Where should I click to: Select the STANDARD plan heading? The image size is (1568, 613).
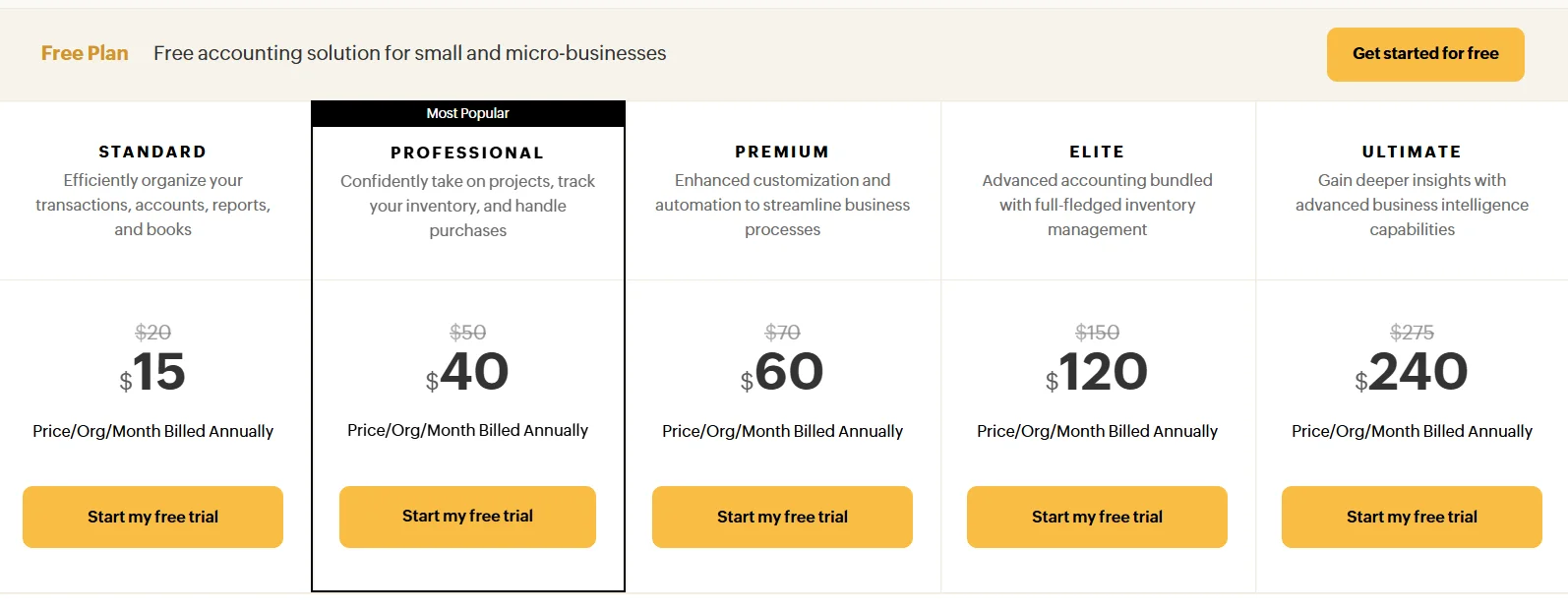(x=152, y=152)
